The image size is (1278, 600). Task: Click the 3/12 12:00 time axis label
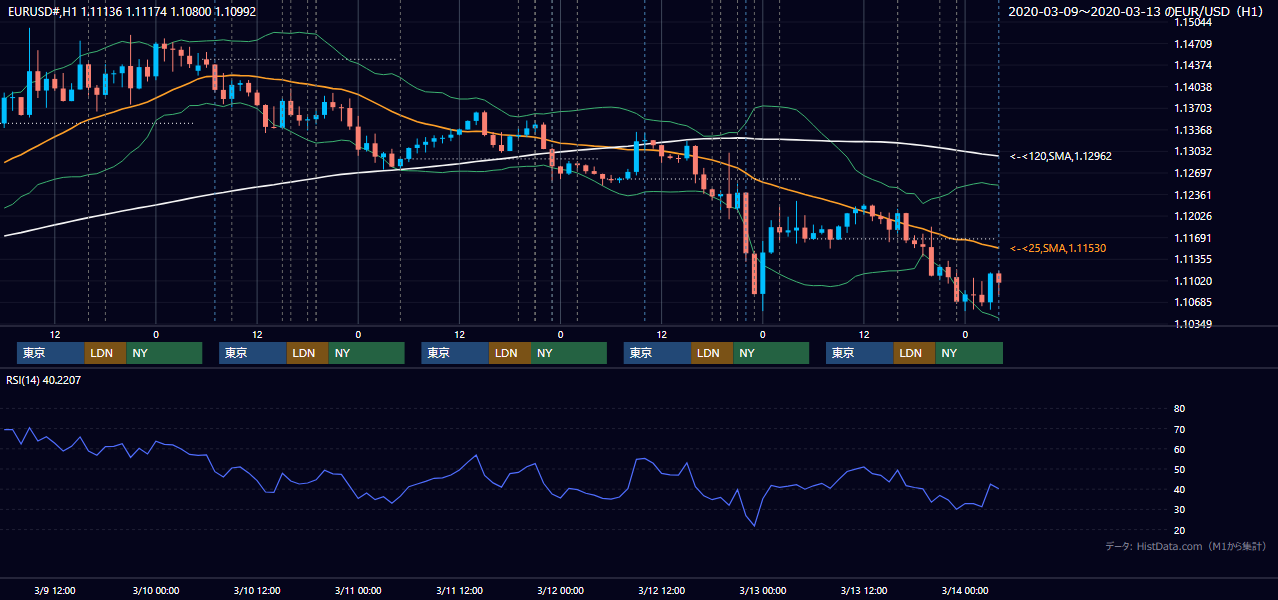click(661, 590)
